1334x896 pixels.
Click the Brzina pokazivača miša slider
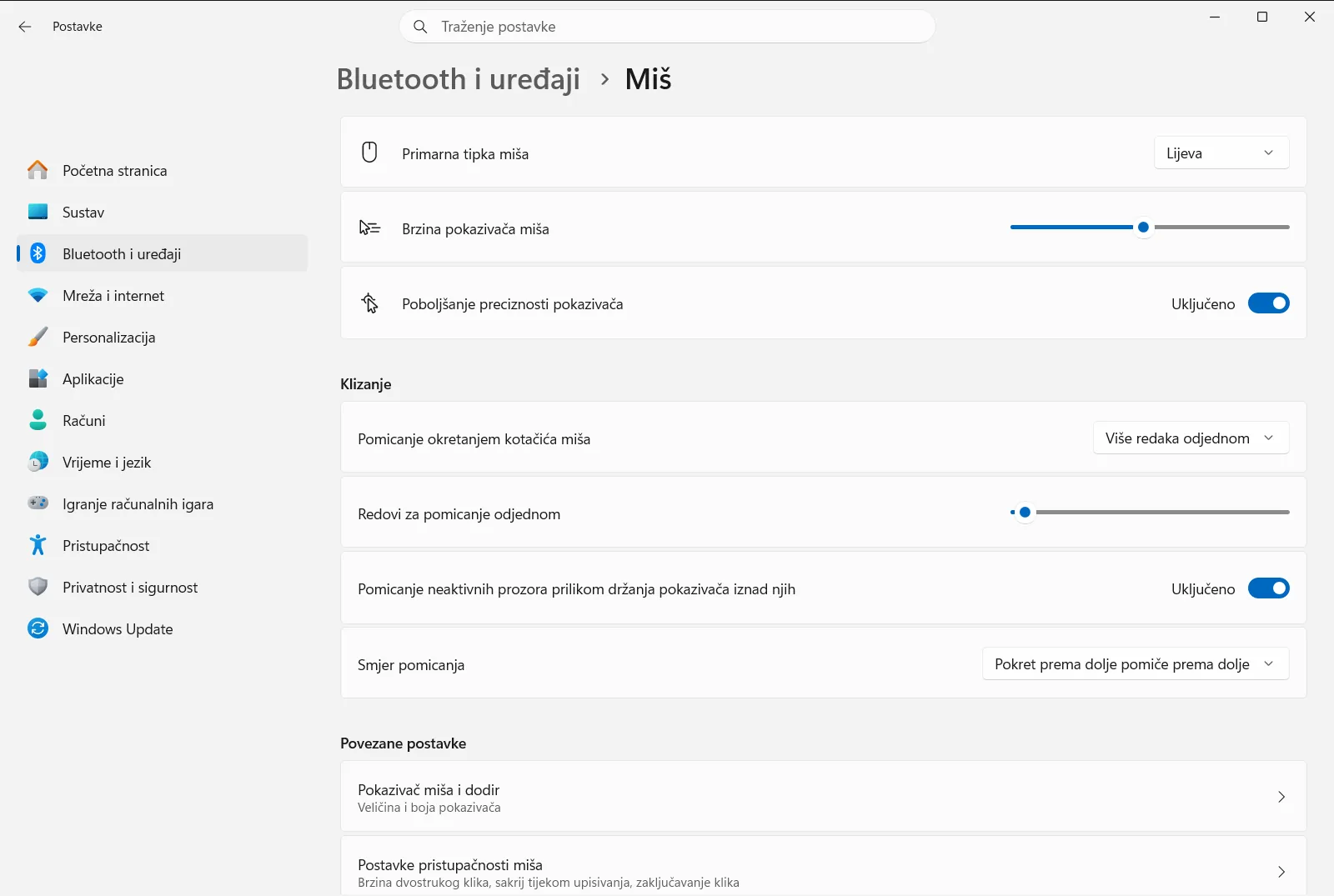pyautogui.click(x=1150, y=227)
